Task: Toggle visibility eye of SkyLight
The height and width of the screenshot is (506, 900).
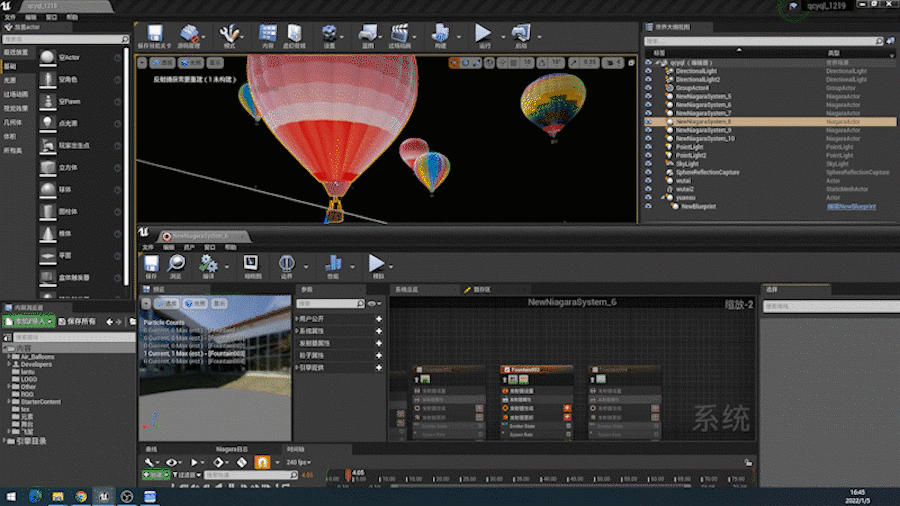Action: click(x=649, y=164)
